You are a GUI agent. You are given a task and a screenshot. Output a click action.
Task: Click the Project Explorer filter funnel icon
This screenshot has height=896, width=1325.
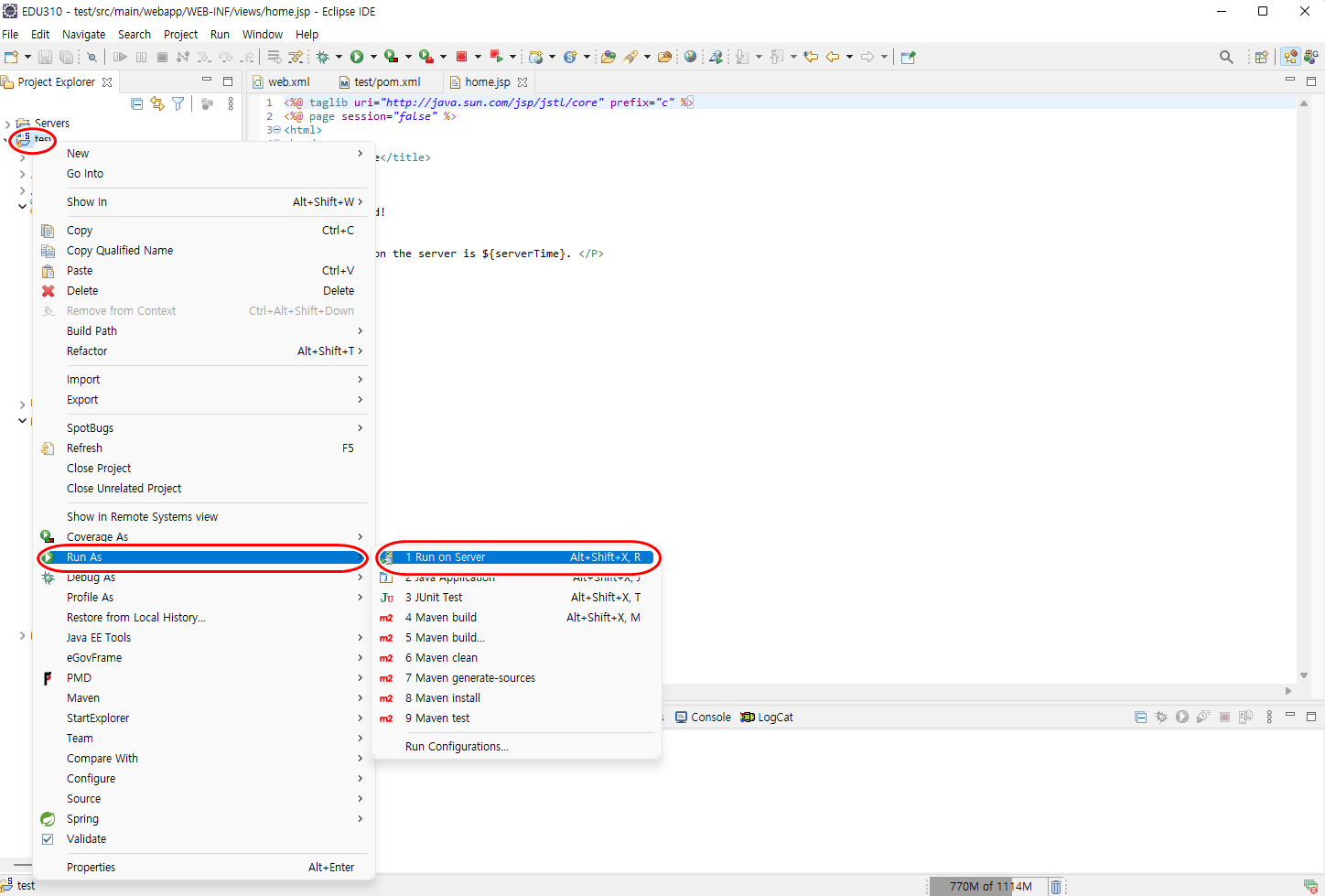click(x=178, y=104)
